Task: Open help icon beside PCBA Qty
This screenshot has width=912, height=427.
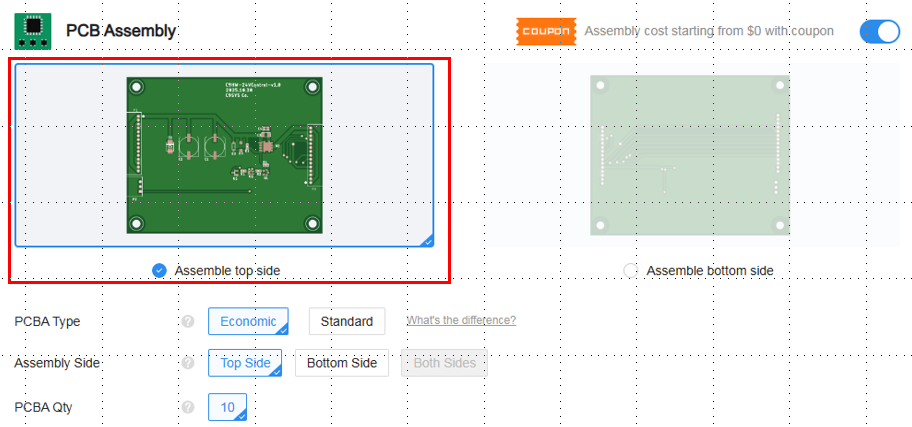Action: pos(187,408)
